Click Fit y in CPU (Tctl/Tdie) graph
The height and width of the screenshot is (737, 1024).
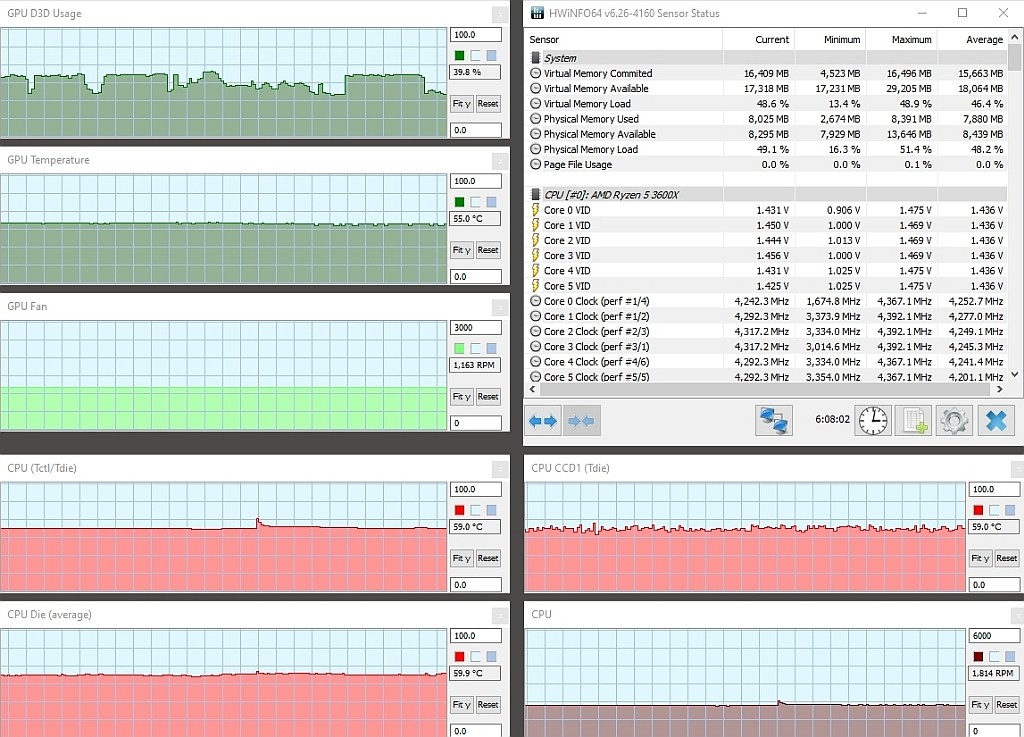point(462,558)
